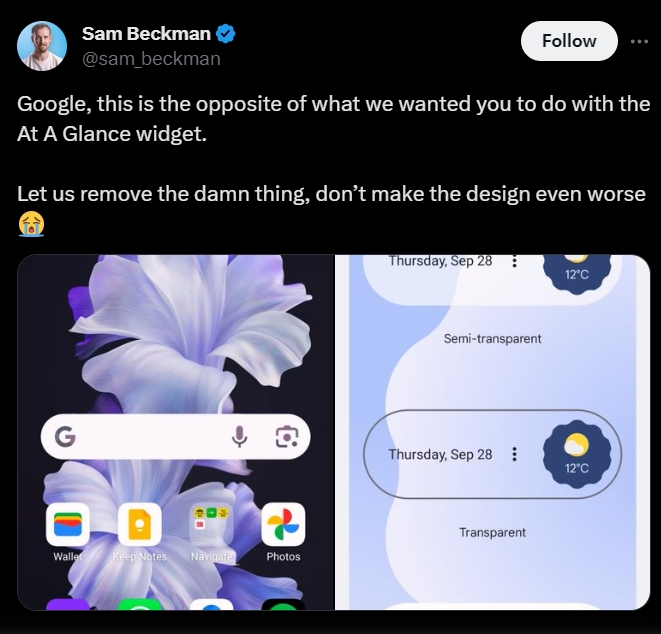
Task: Tap the microphone voice search icon
Action: [239, 436]
